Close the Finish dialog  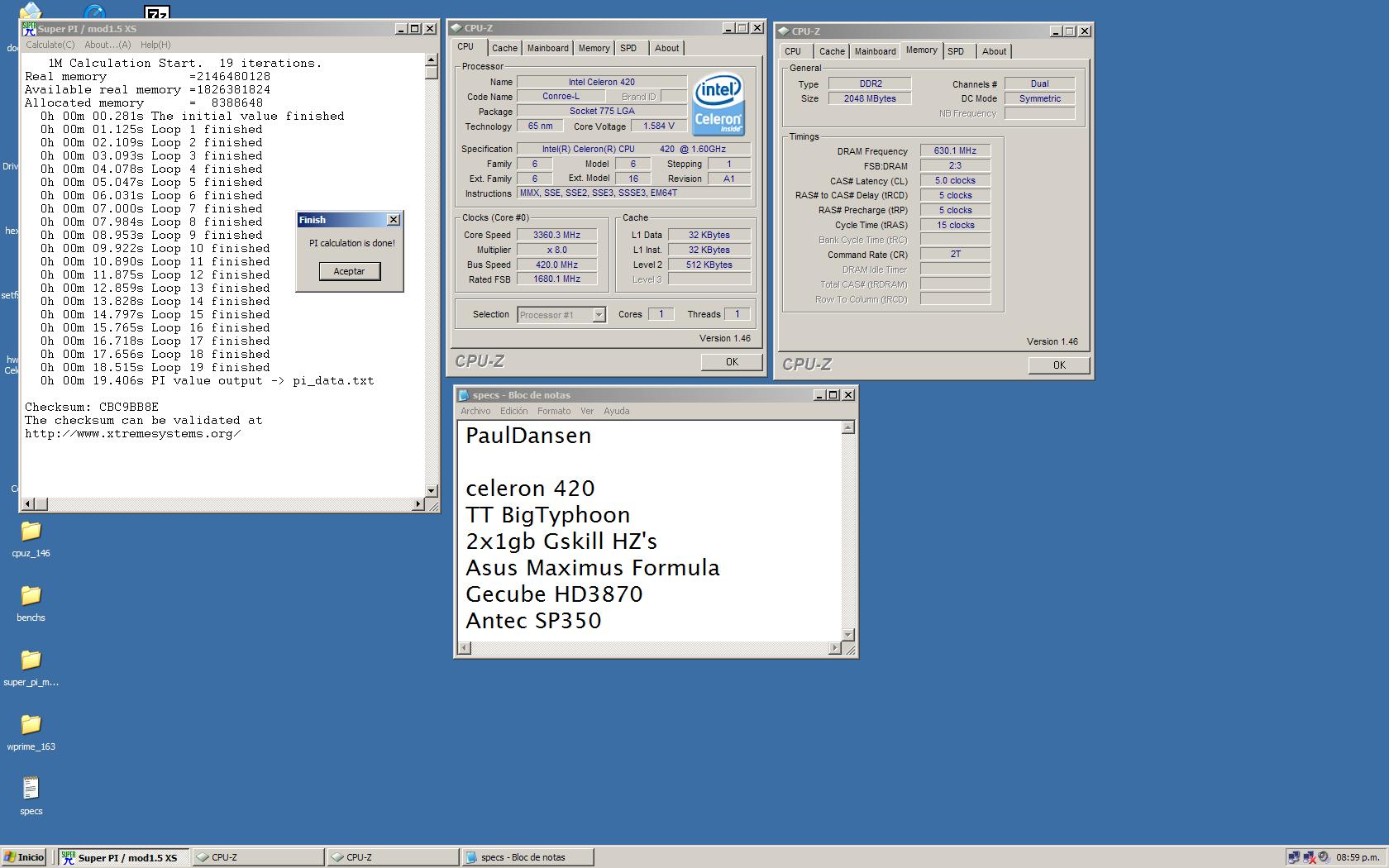click(394, 220)
